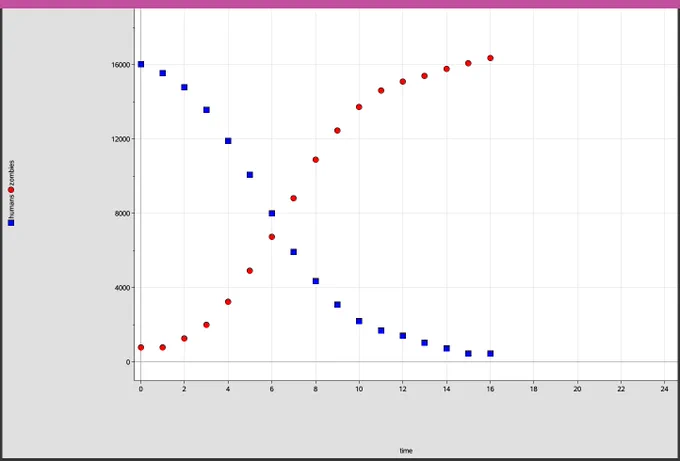Pick the humans square at time 10
Viewport: 680px width, 461px height.
(359, 321)
